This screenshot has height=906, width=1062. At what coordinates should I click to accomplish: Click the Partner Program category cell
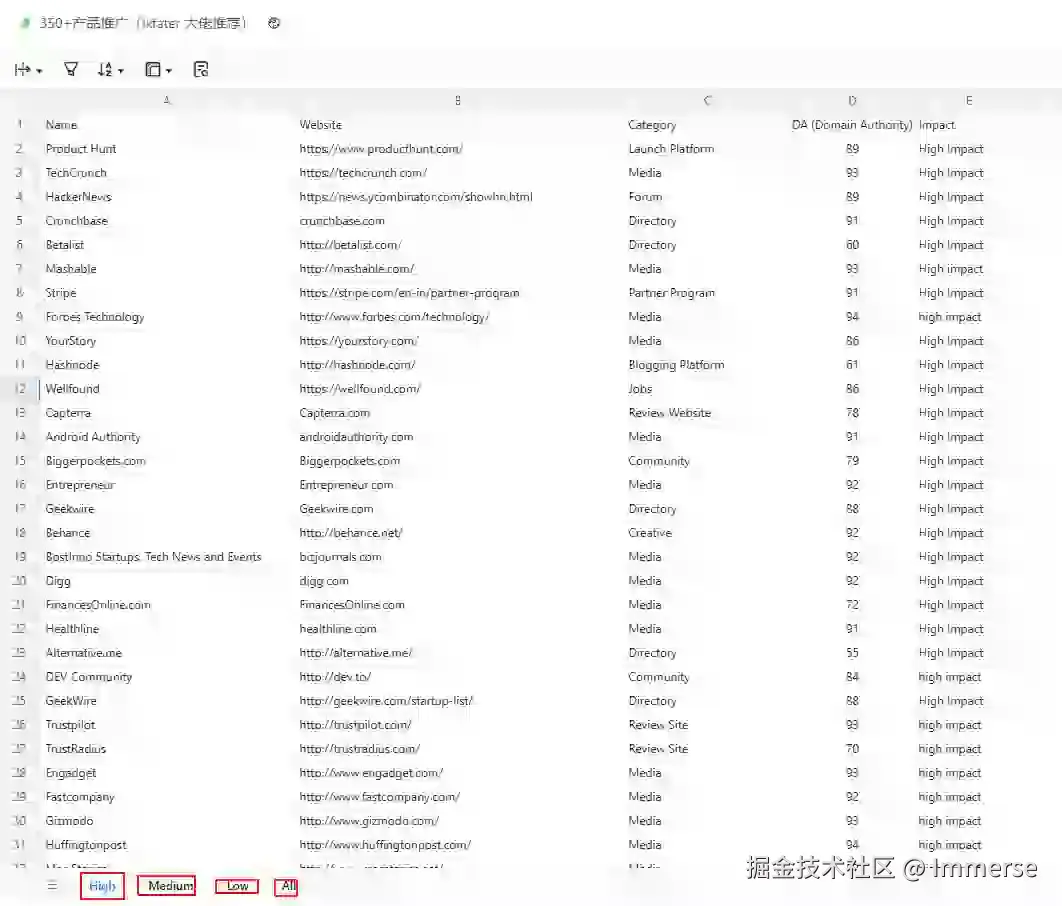point(671,293)
